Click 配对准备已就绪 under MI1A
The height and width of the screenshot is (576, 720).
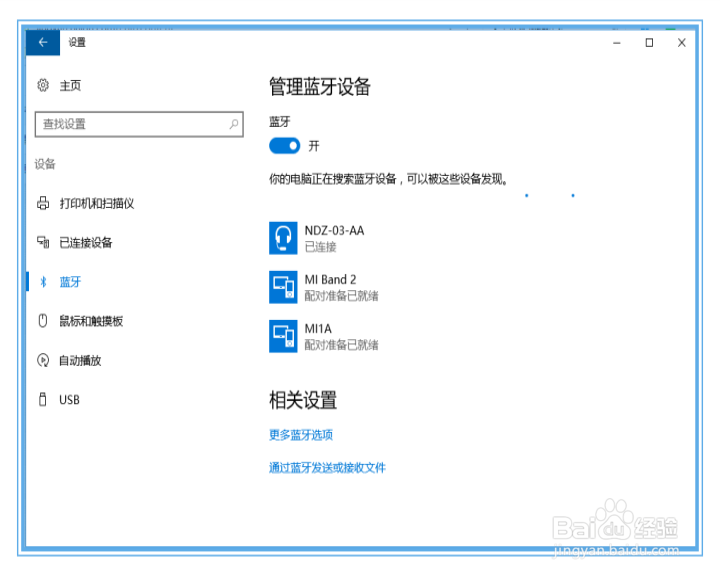tap(342, 345)
